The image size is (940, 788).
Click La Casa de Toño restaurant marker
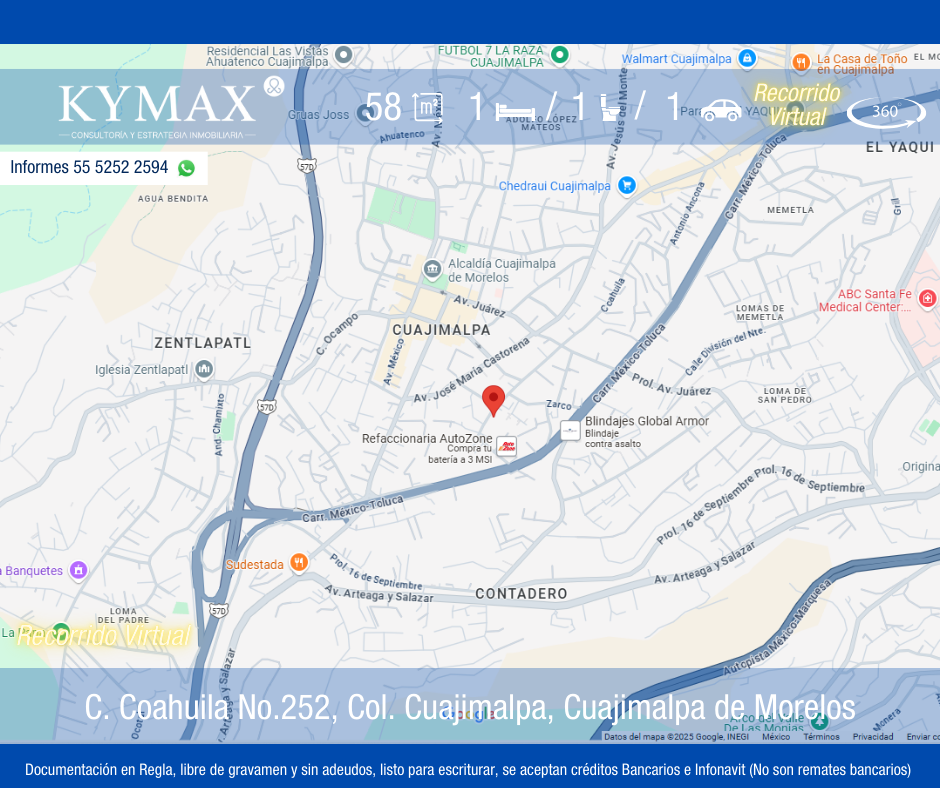pyautogui.click(x=801, y=62)
